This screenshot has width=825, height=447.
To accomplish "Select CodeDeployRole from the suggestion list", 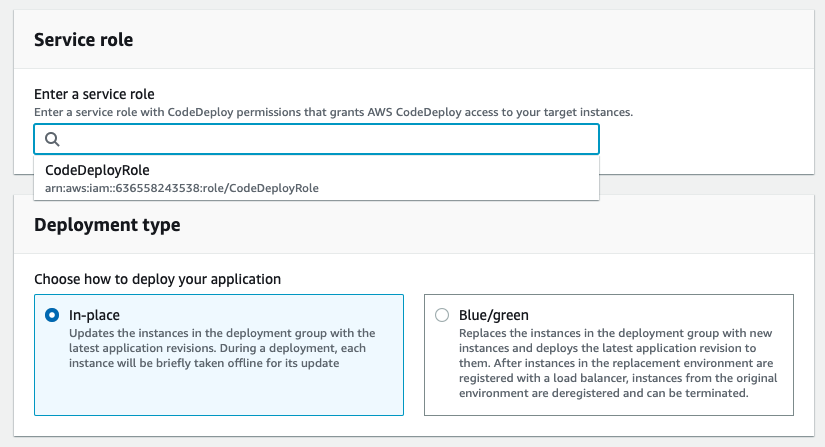I will click(97, 170).
